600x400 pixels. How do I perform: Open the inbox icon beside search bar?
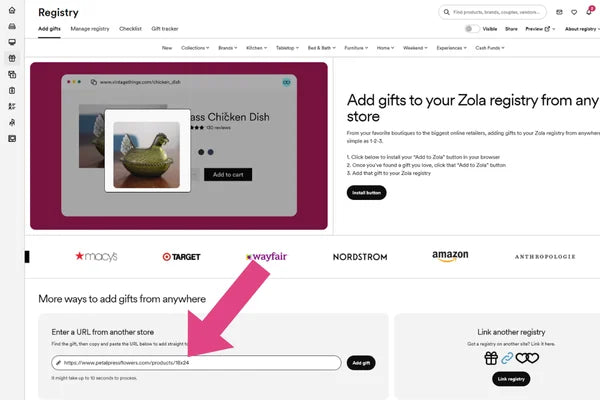point(559,12)
